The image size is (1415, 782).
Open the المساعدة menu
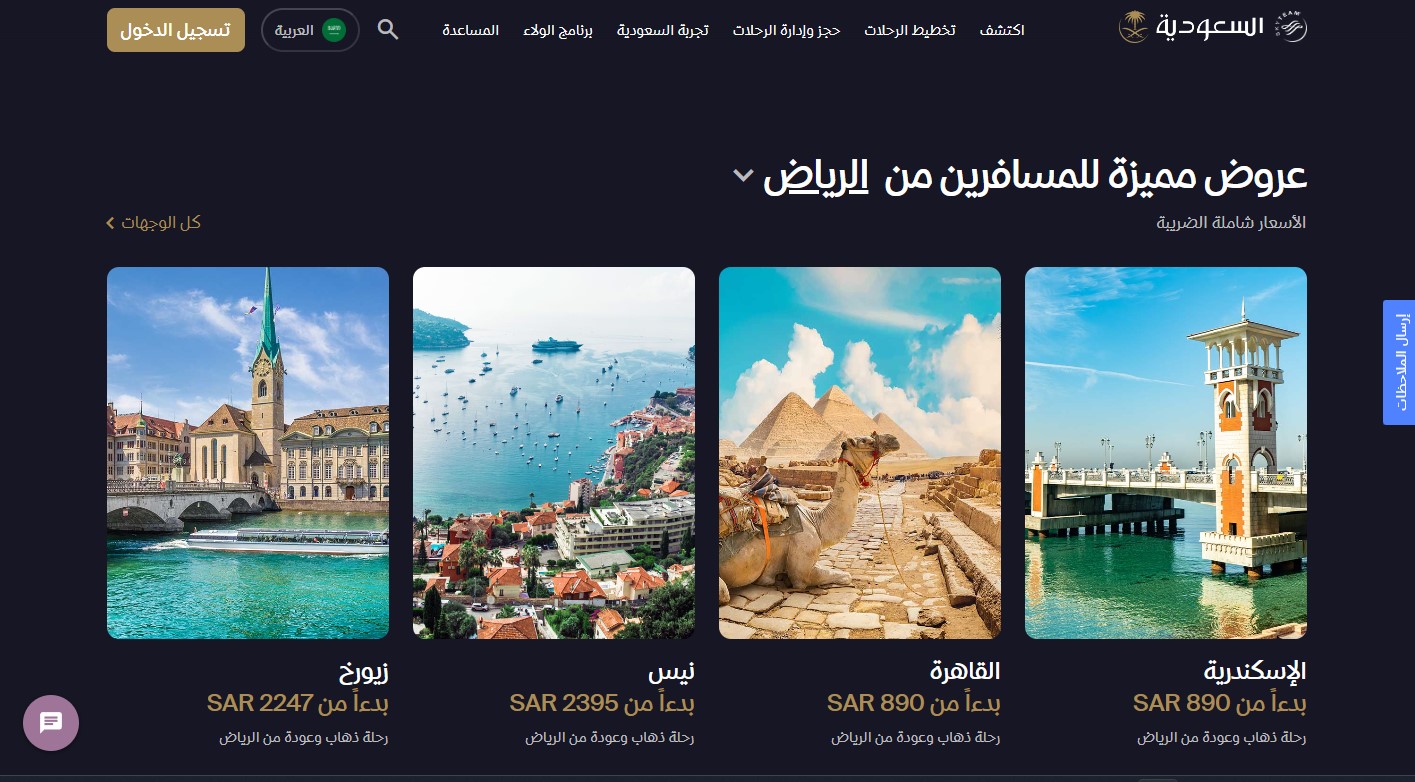click(x=471, y=30)
